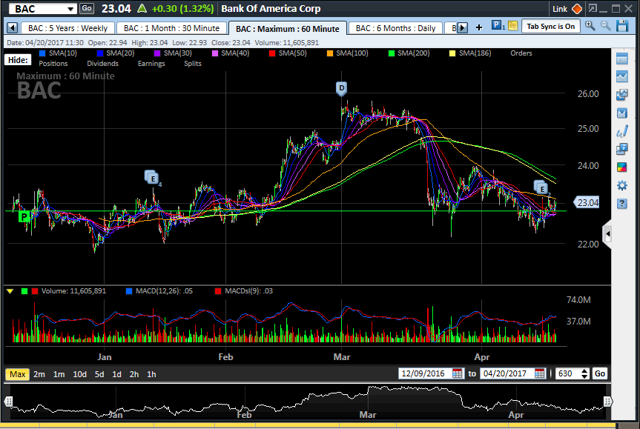Select the 2m time range button
The image size is (640, 429).
[x=39, y=374]
